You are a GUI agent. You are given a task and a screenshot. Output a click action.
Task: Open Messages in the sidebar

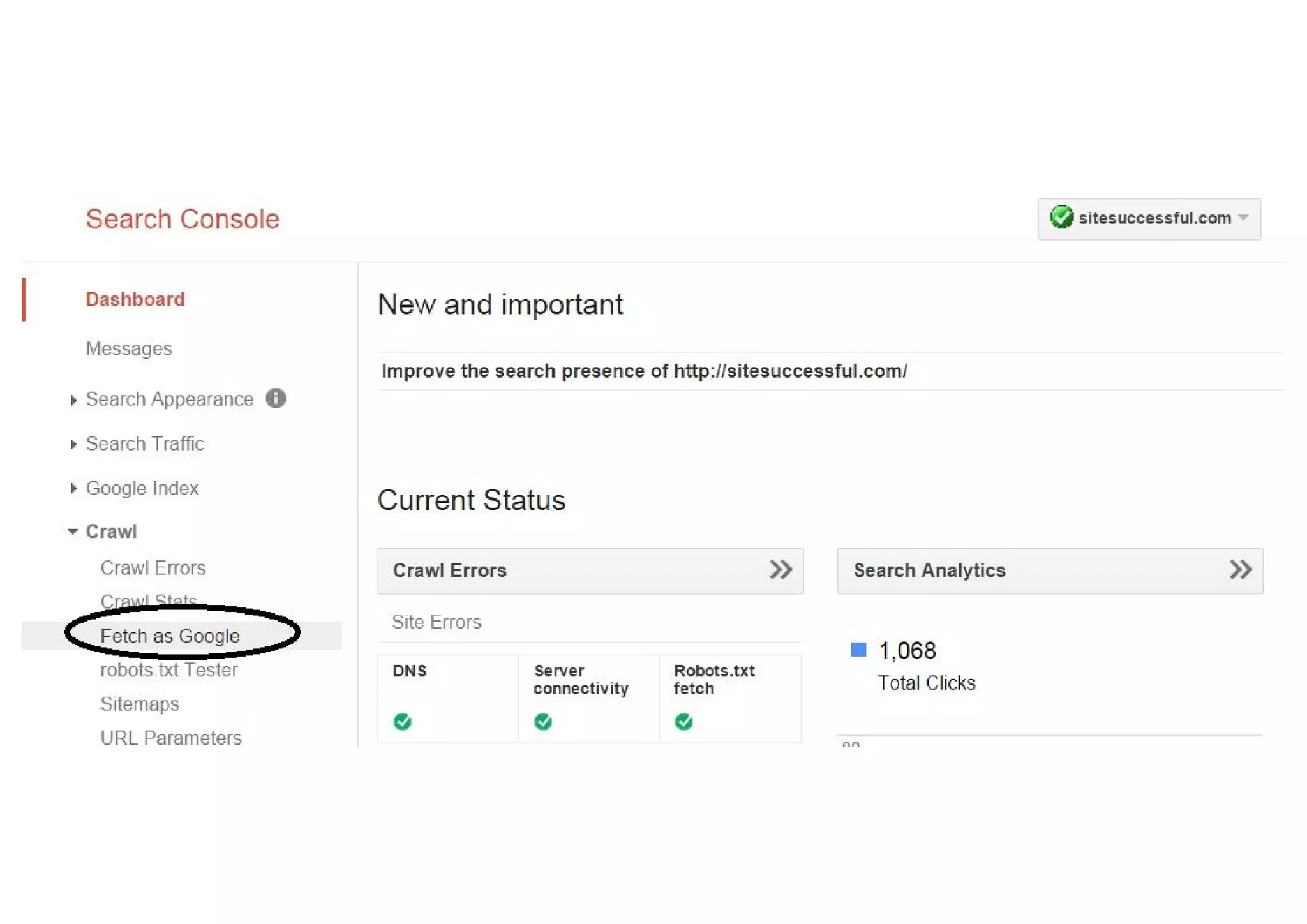pyautogui.click(x=129, y=349)
